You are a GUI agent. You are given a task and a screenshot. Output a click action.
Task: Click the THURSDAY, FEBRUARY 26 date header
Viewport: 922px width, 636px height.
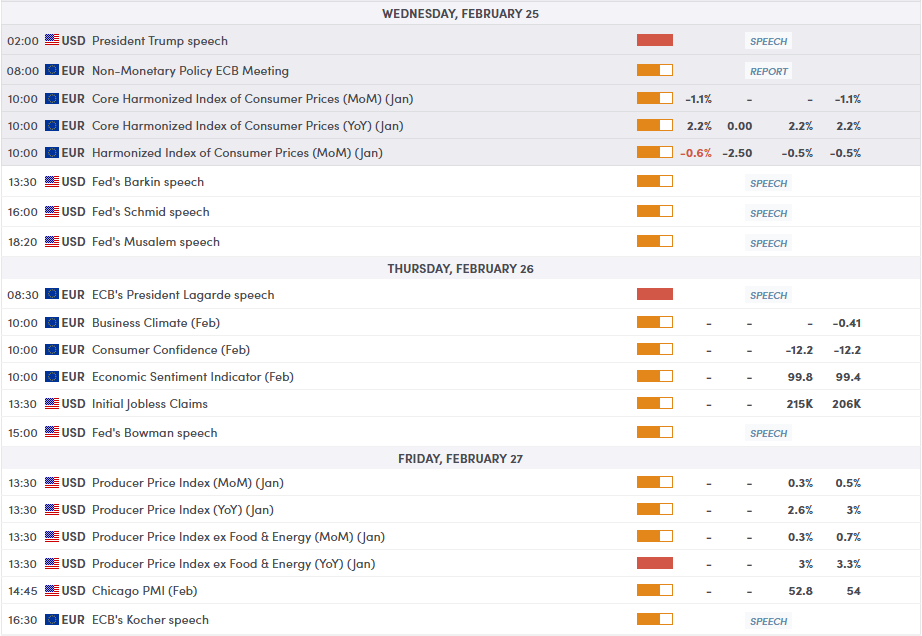(461, 268)
